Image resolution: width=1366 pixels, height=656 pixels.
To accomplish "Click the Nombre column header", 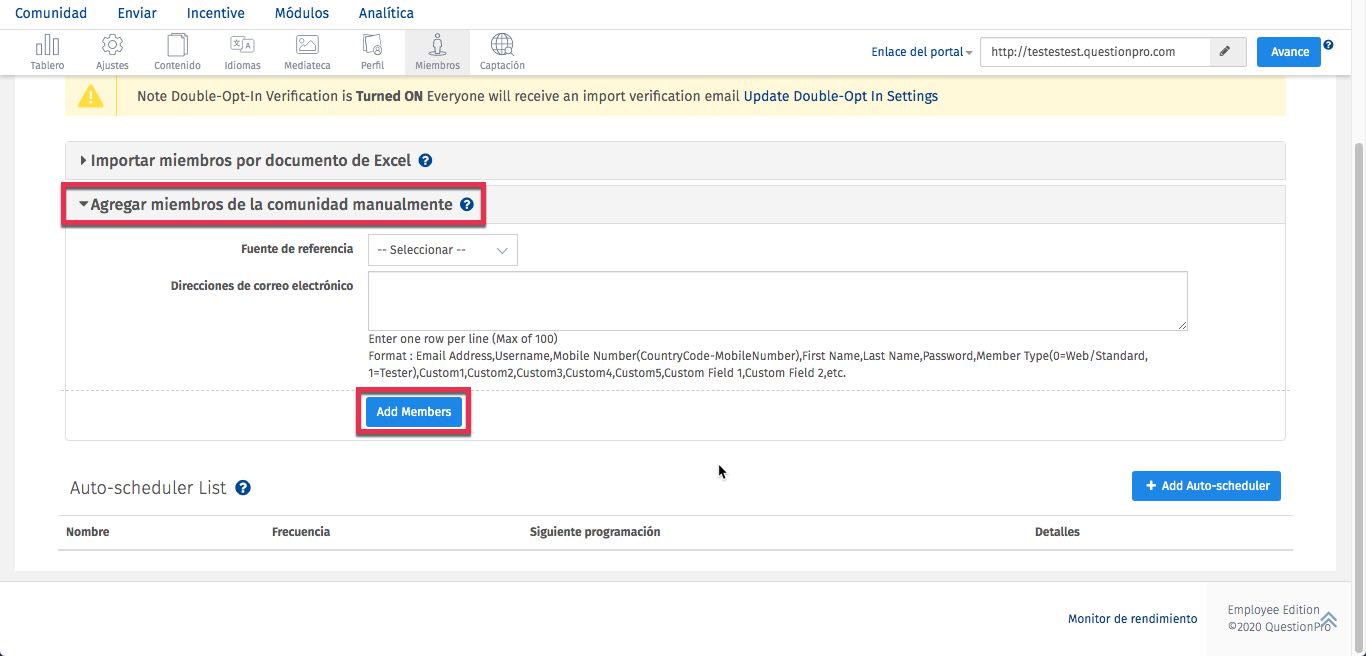I will coord(88,532).
